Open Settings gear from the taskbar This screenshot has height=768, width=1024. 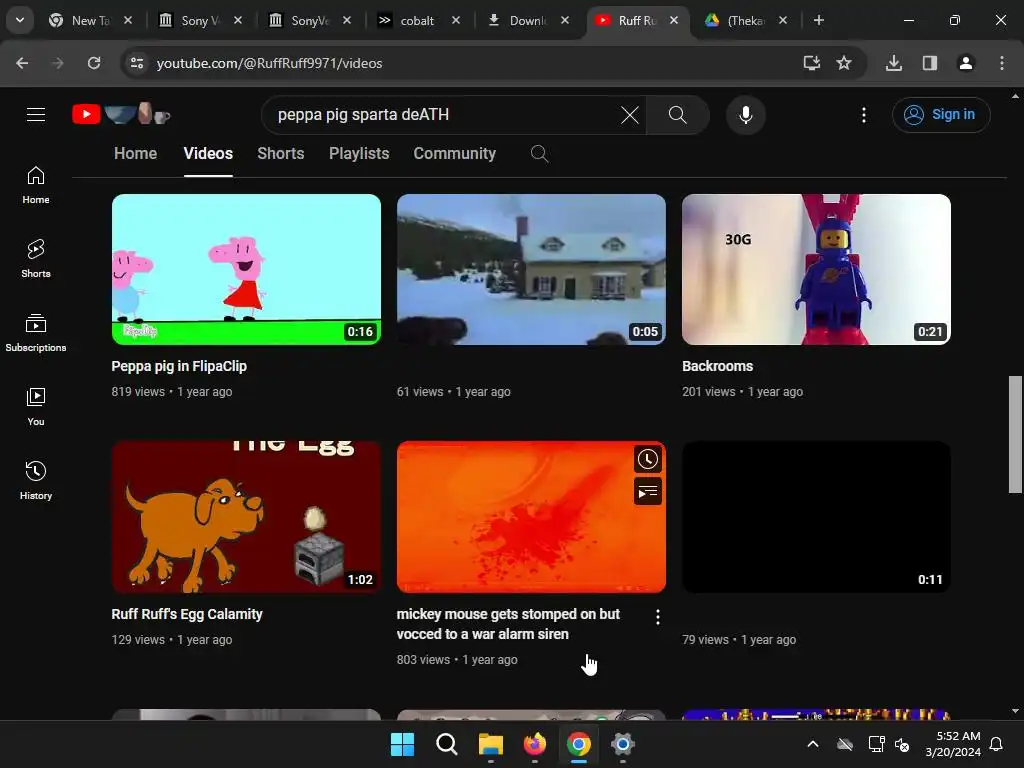point(622,744)
